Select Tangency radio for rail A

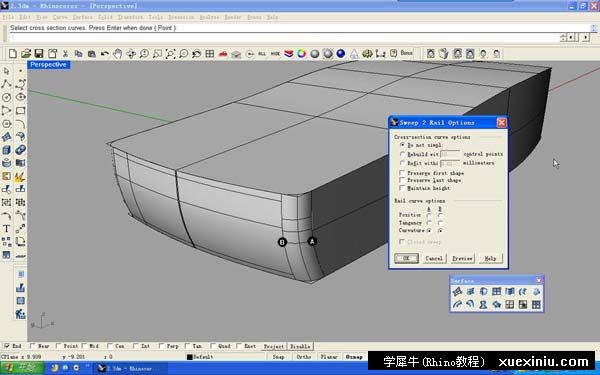429,223
